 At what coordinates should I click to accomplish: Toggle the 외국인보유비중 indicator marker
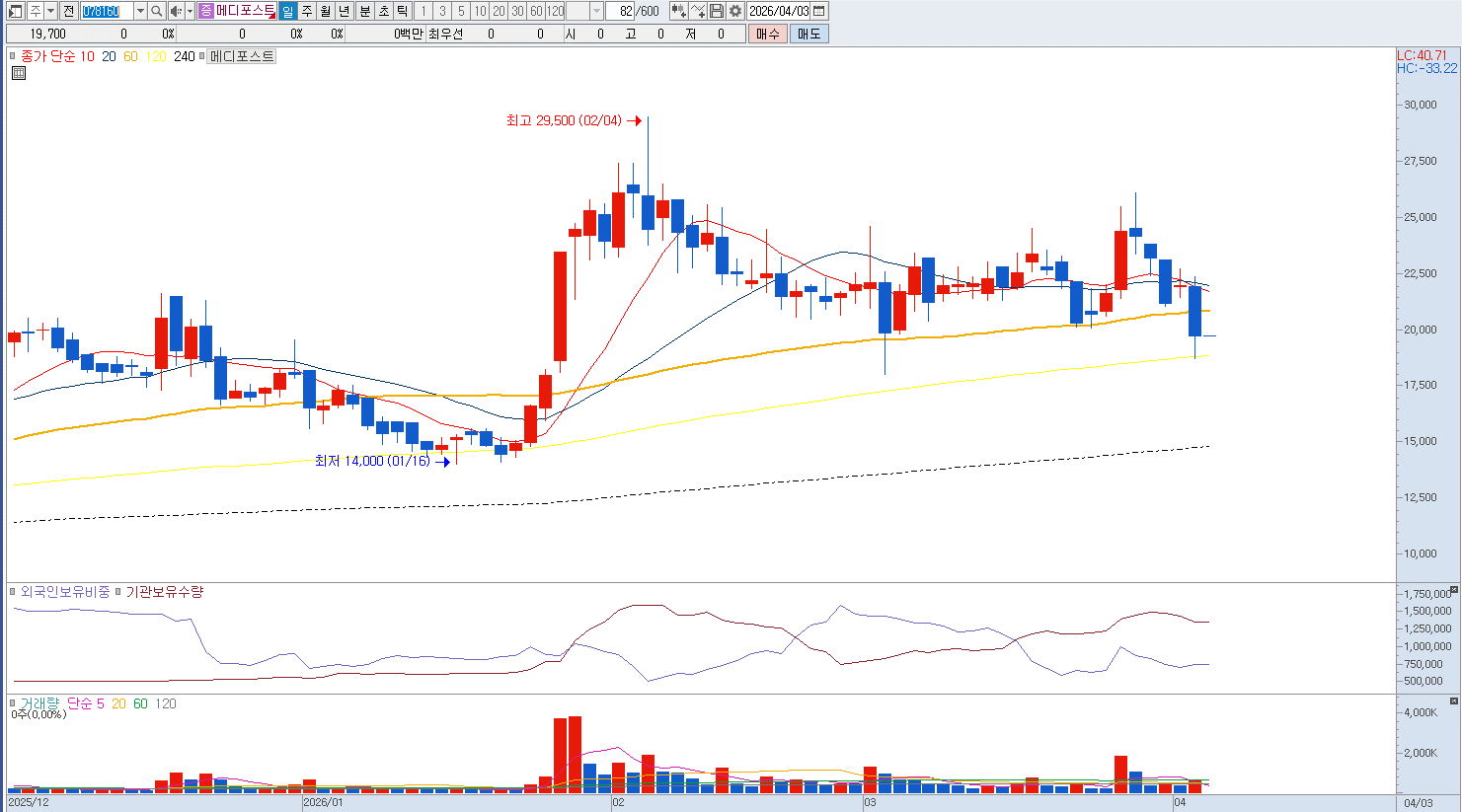pos(14,592)
